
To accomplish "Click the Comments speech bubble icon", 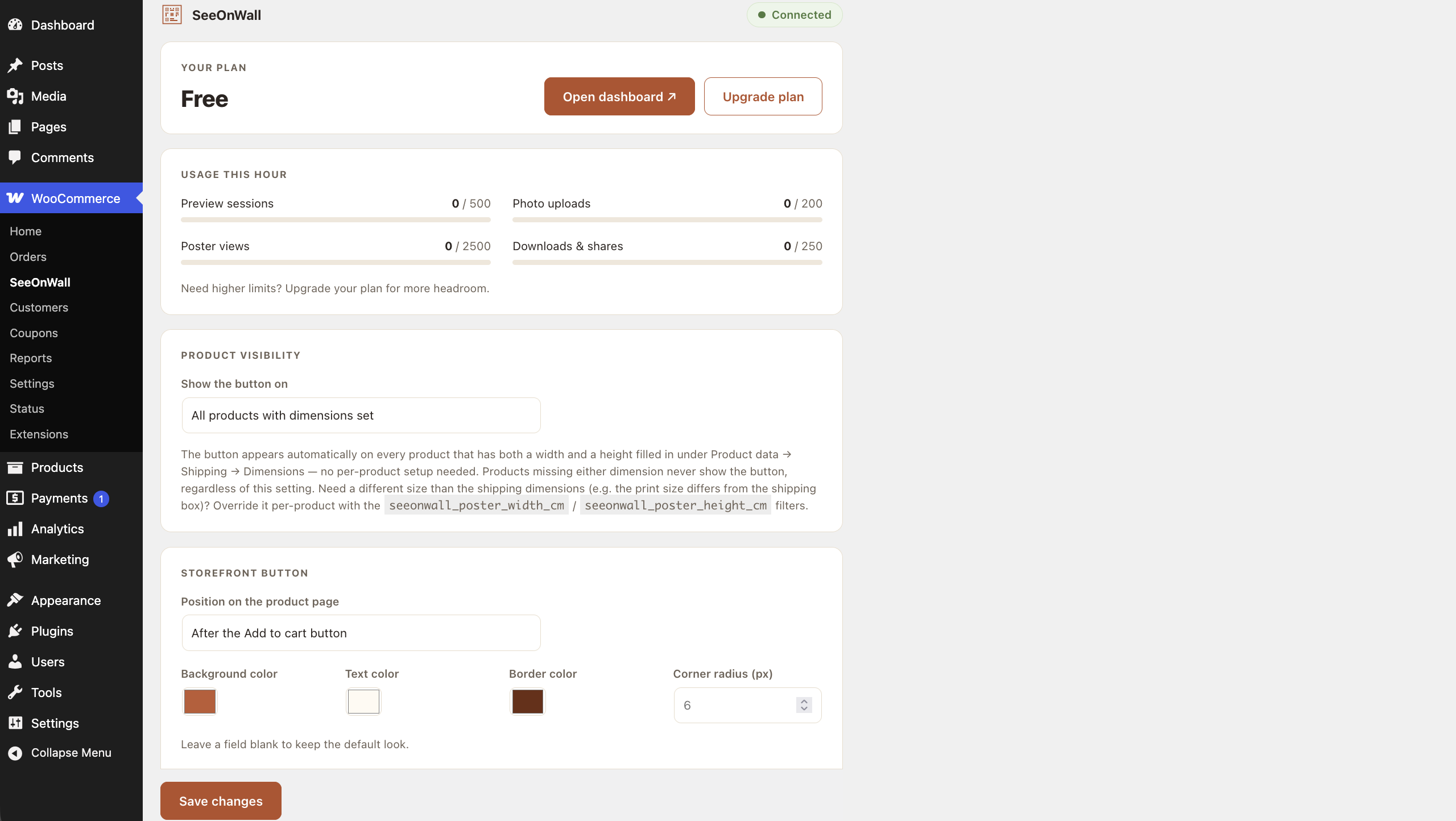I will tap(15, 157).
